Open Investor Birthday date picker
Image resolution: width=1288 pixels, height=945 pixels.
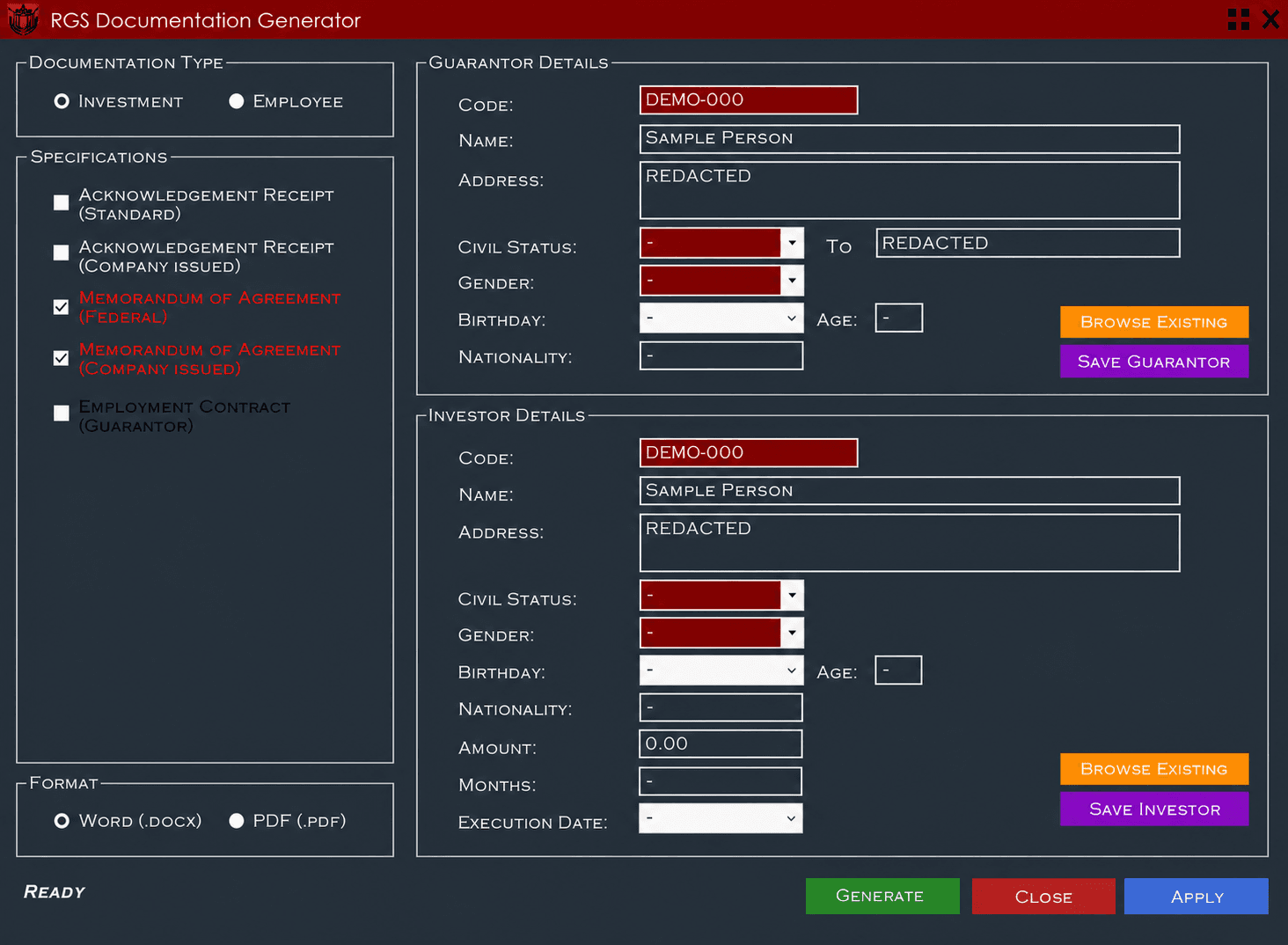tap(721, 670)
